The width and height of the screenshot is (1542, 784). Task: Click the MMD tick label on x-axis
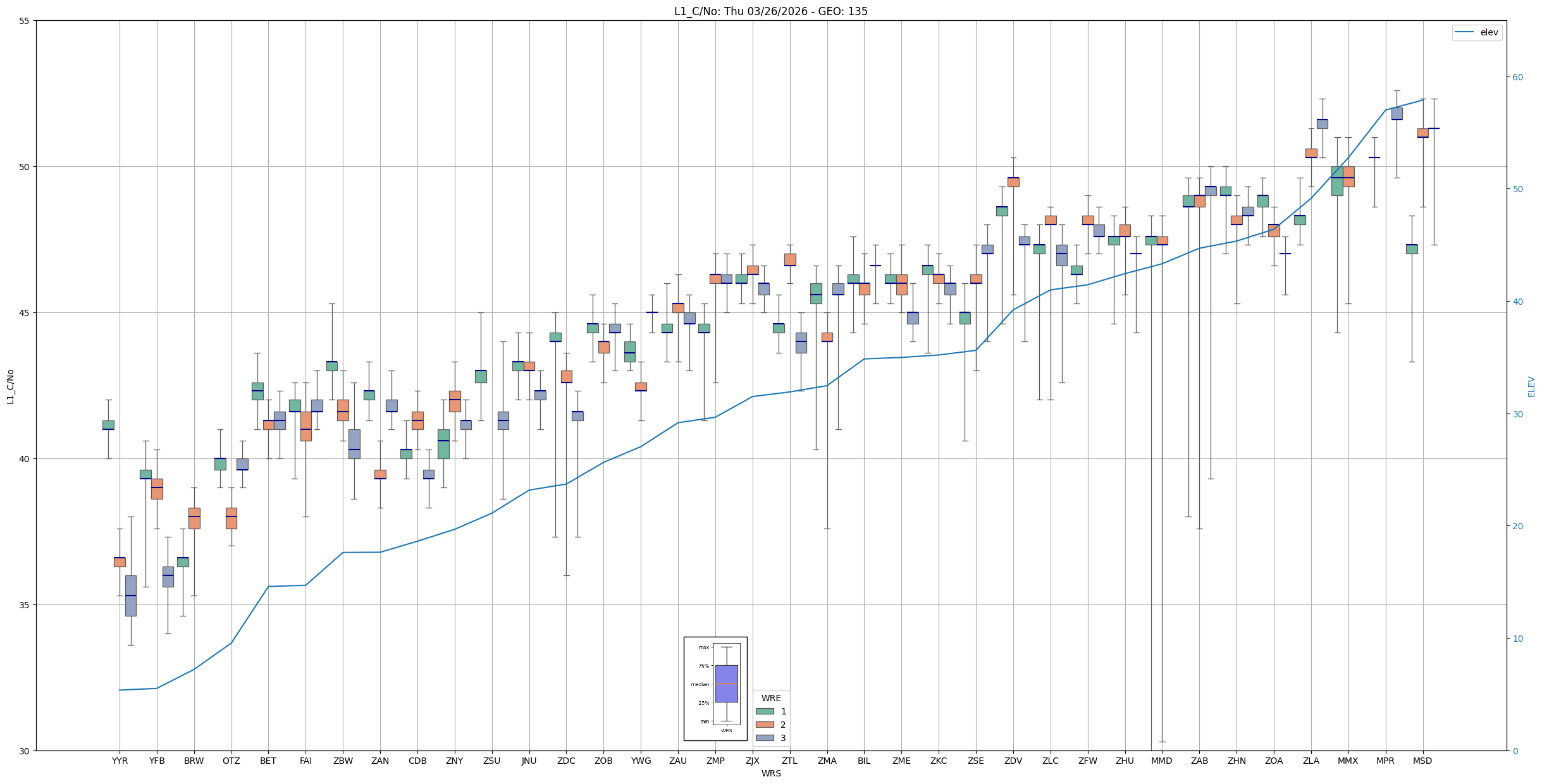coord(1162,761)
